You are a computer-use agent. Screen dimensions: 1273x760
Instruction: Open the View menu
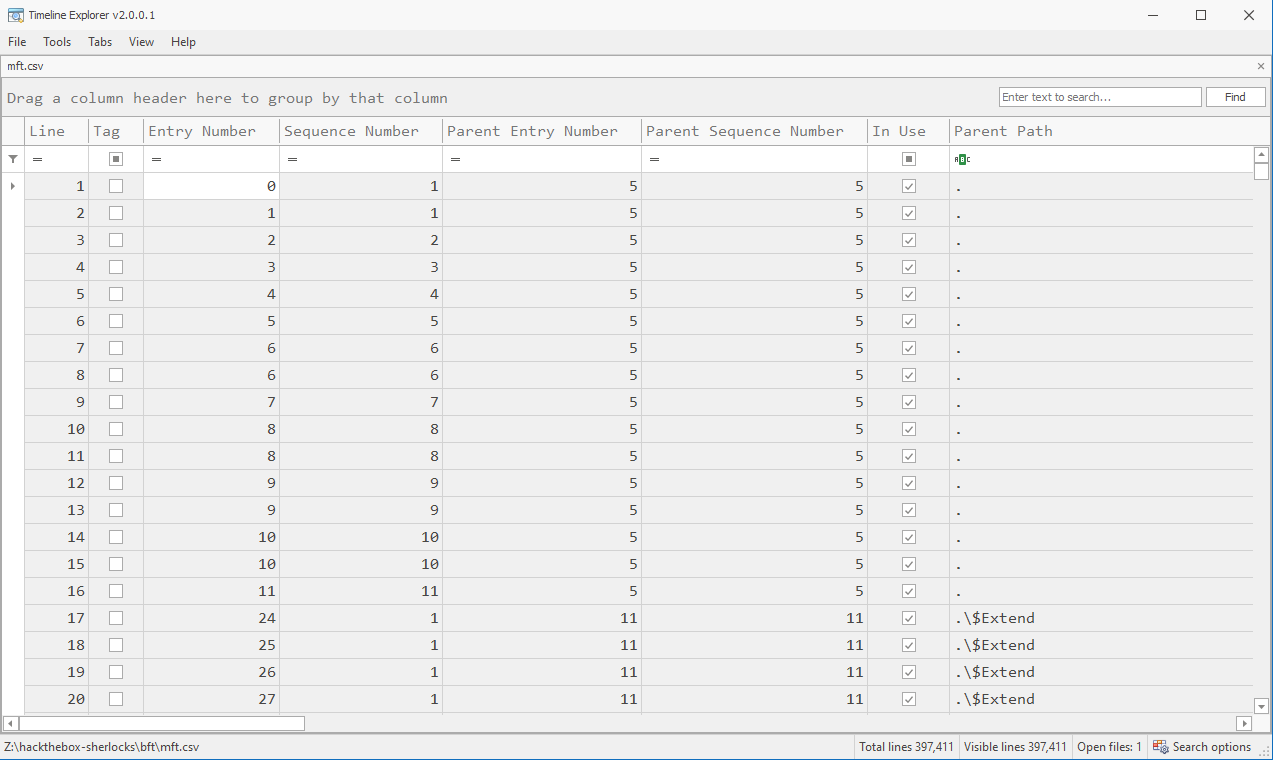point(141,42)
